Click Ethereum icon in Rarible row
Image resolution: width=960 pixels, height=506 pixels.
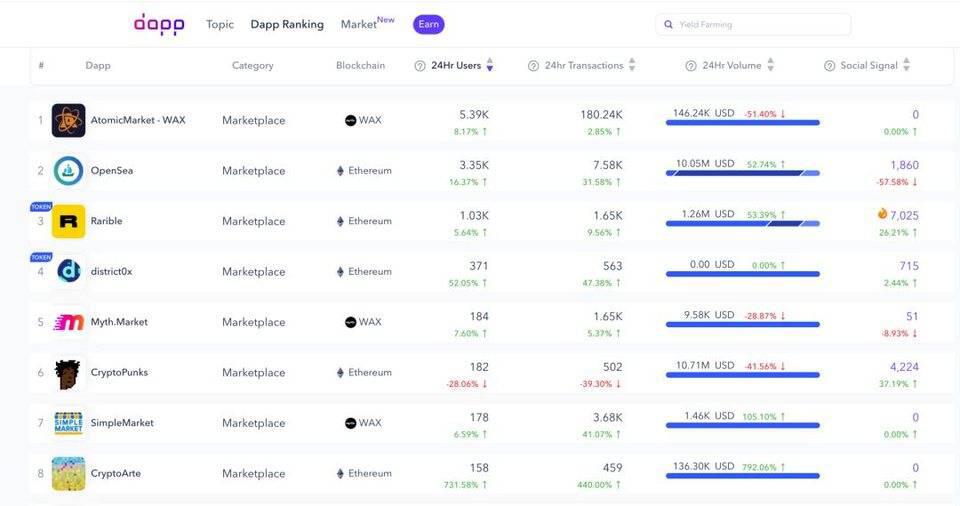tap(340, 221)
